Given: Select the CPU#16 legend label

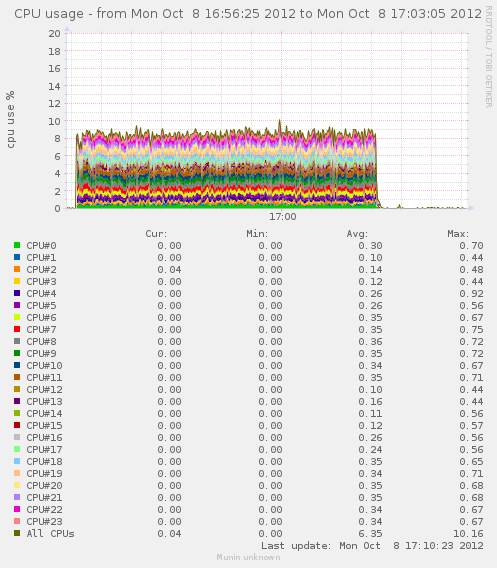Looking at the screenshot, I should [44, 437].
